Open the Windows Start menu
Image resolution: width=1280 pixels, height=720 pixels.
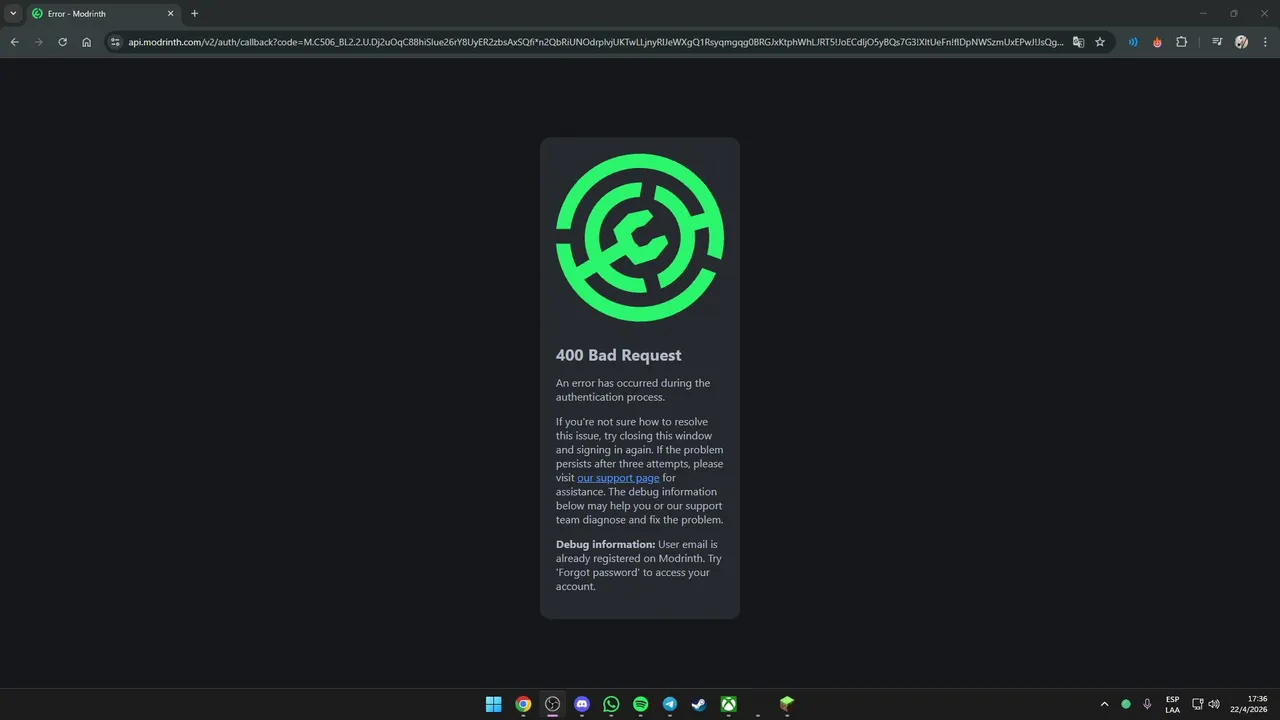tap(493, 704)
